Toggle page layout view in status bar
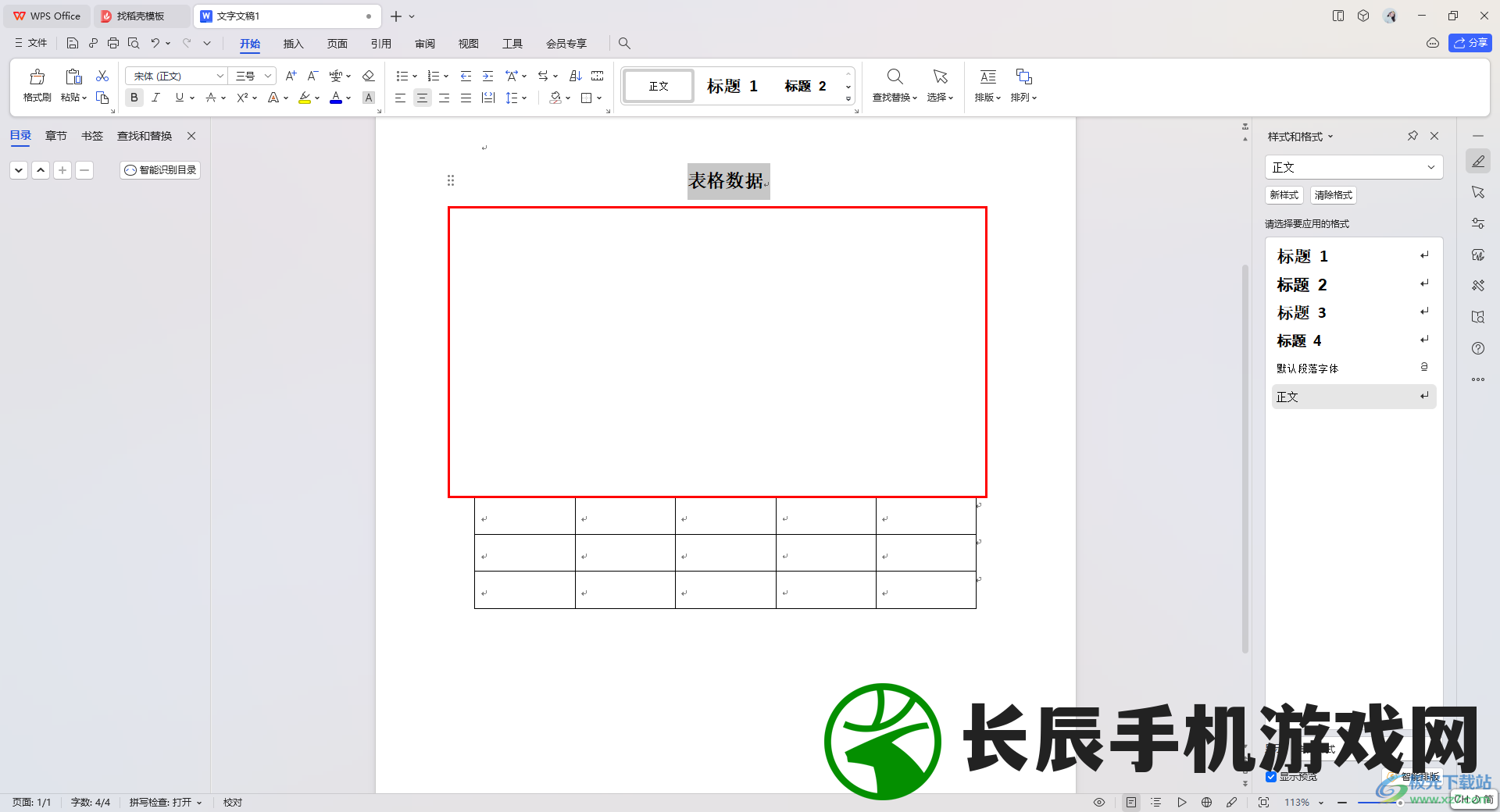1500x812 pixels. pyautogui.click(x=1131, y=802)
